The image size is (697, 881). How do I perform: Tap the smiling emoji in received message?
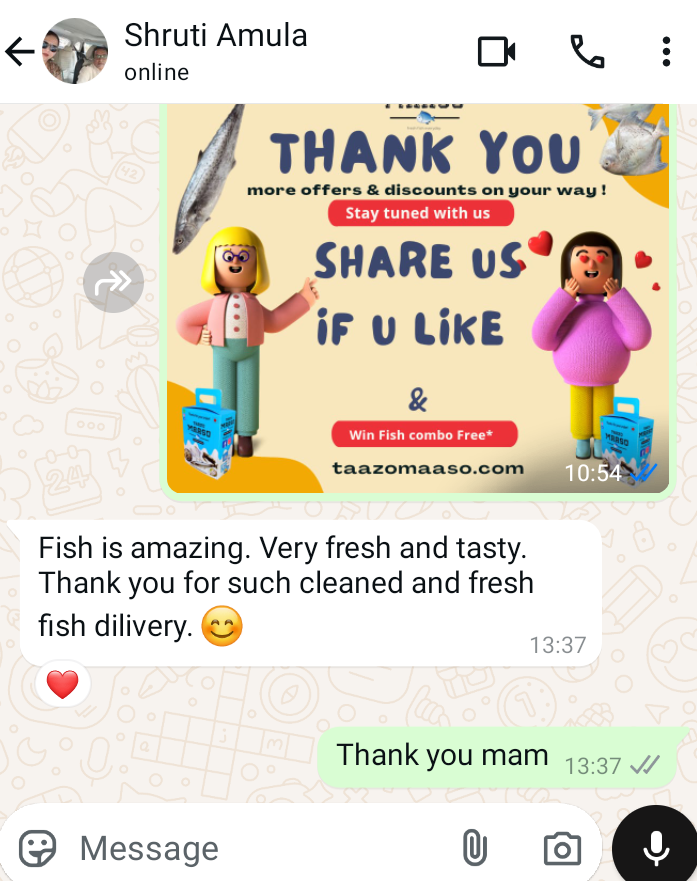[222, 626]
